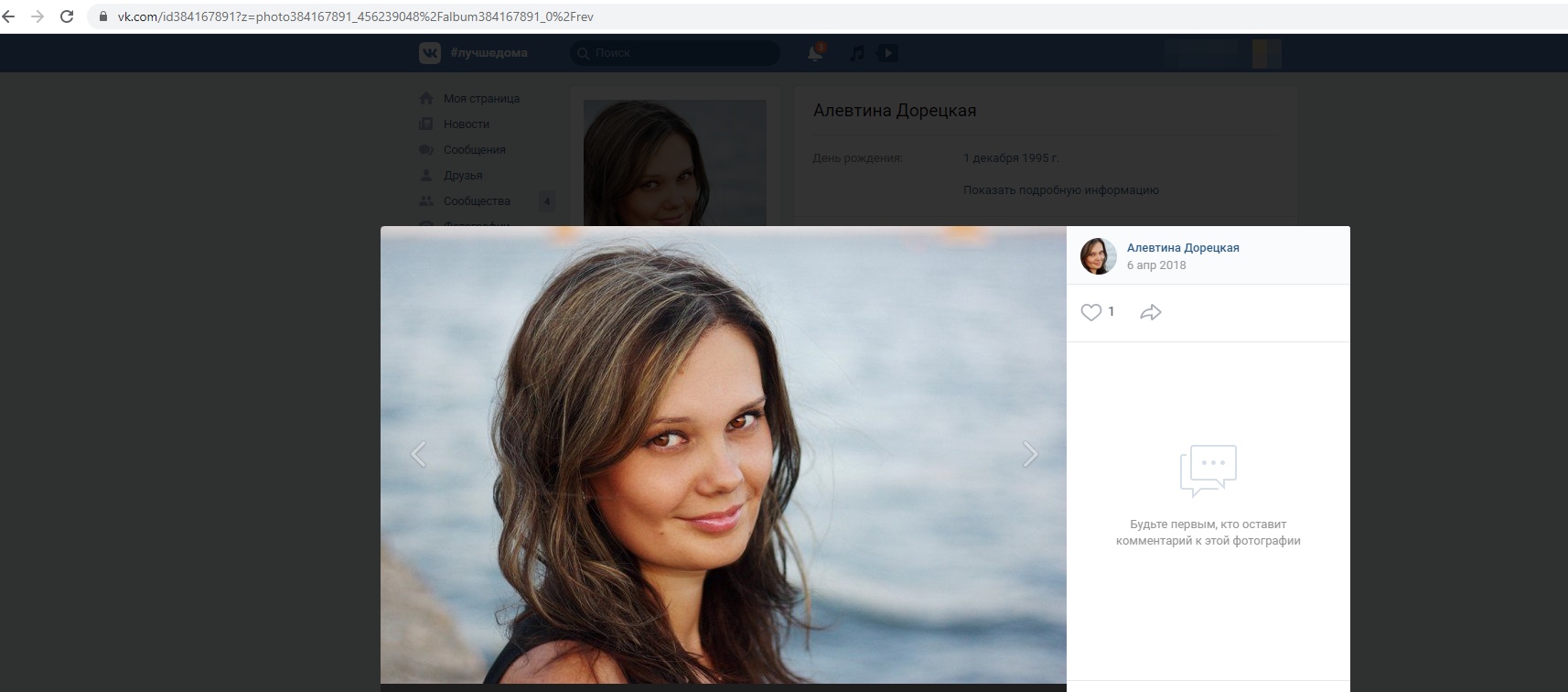Screen dimensions: 1568x692
Task: Click the photo date 6 апр 2018
Action: point(1156,265)
